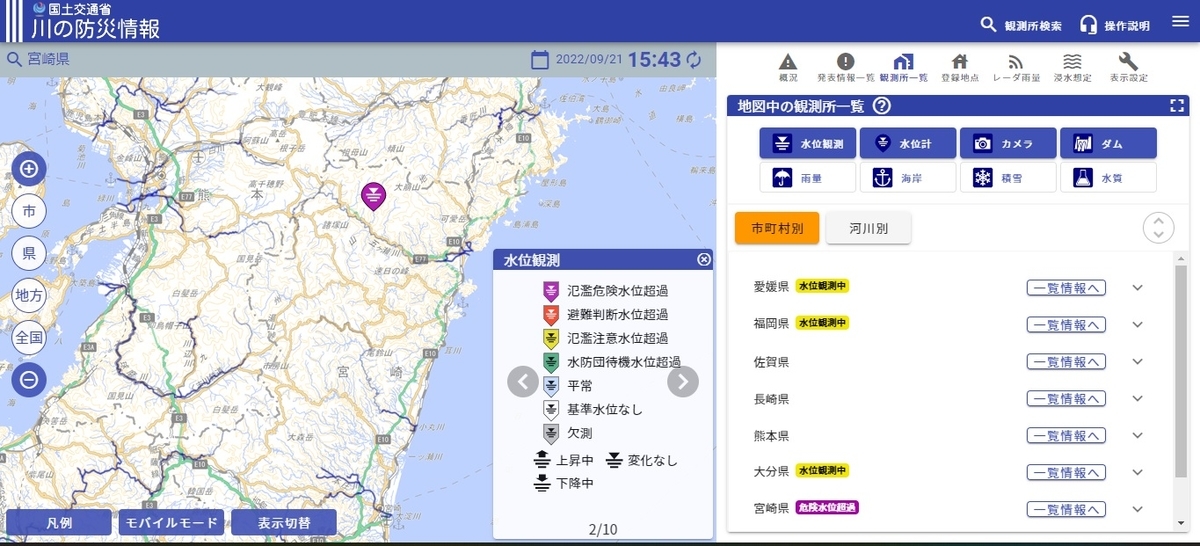
Task: Select the 観測所一覧 stations list tab
Action: pos(903,67)
